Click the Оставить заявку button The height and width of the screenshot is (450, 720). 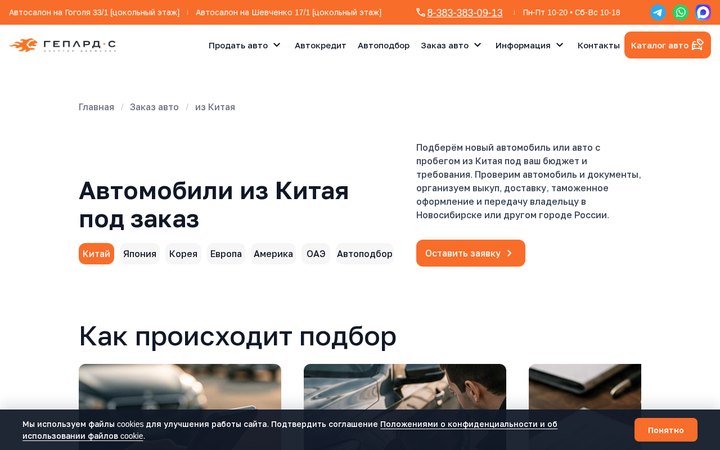(470, 253)
